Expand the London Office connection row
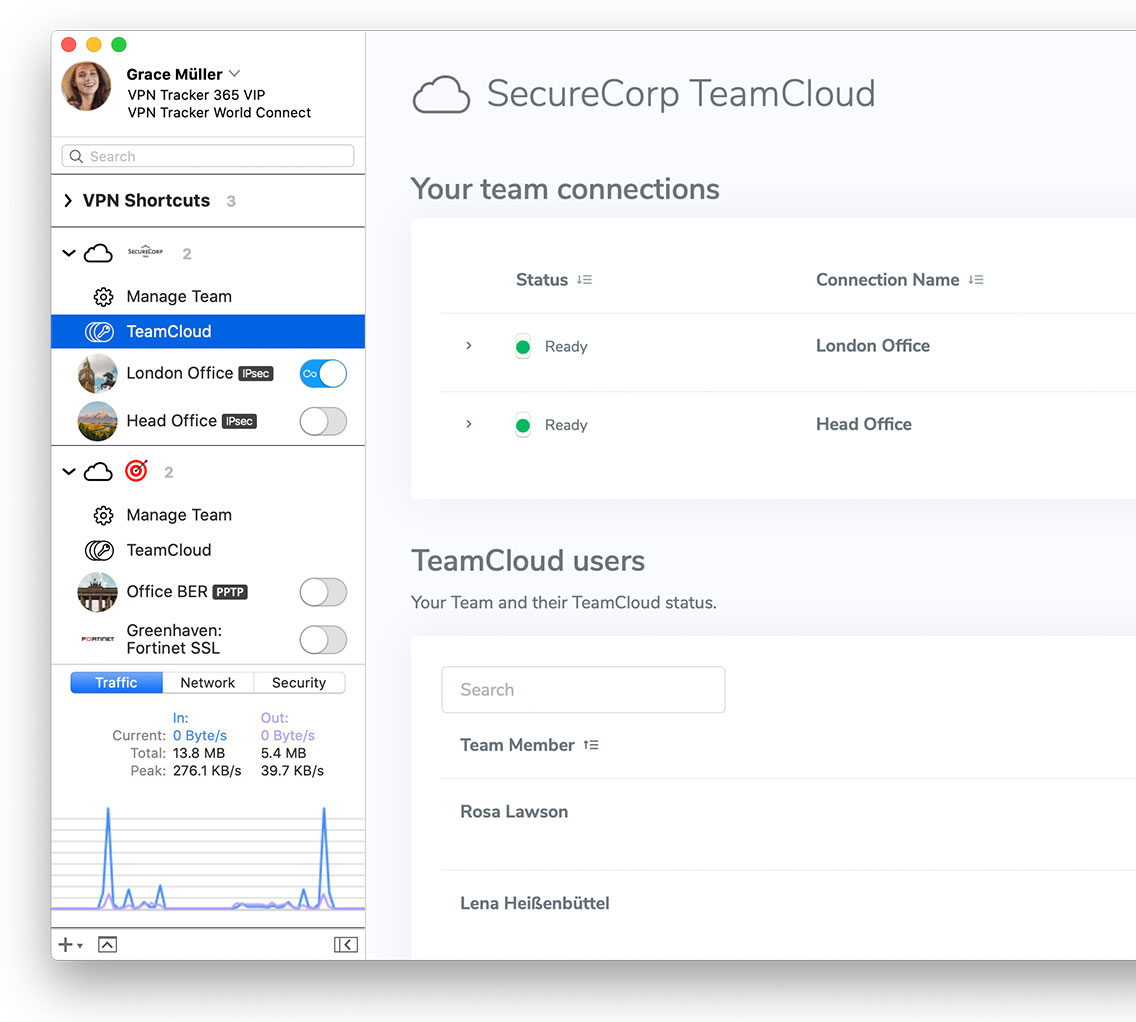This screenshot has height=1022, width=1136. point(469,346)
